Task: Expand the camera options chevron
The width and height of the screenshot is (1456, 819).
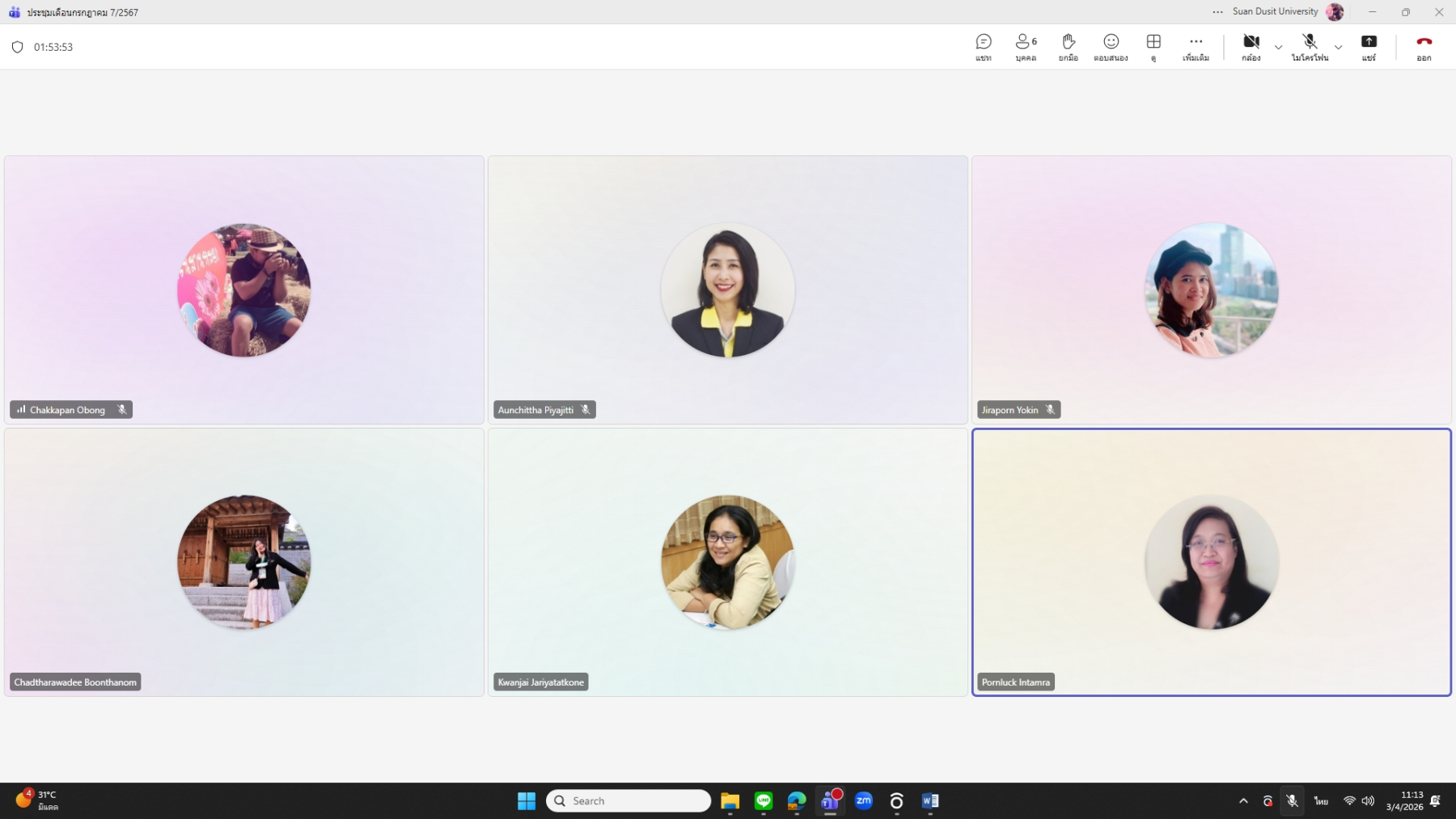Action: pyautogui.click(x=1278, y=47)
